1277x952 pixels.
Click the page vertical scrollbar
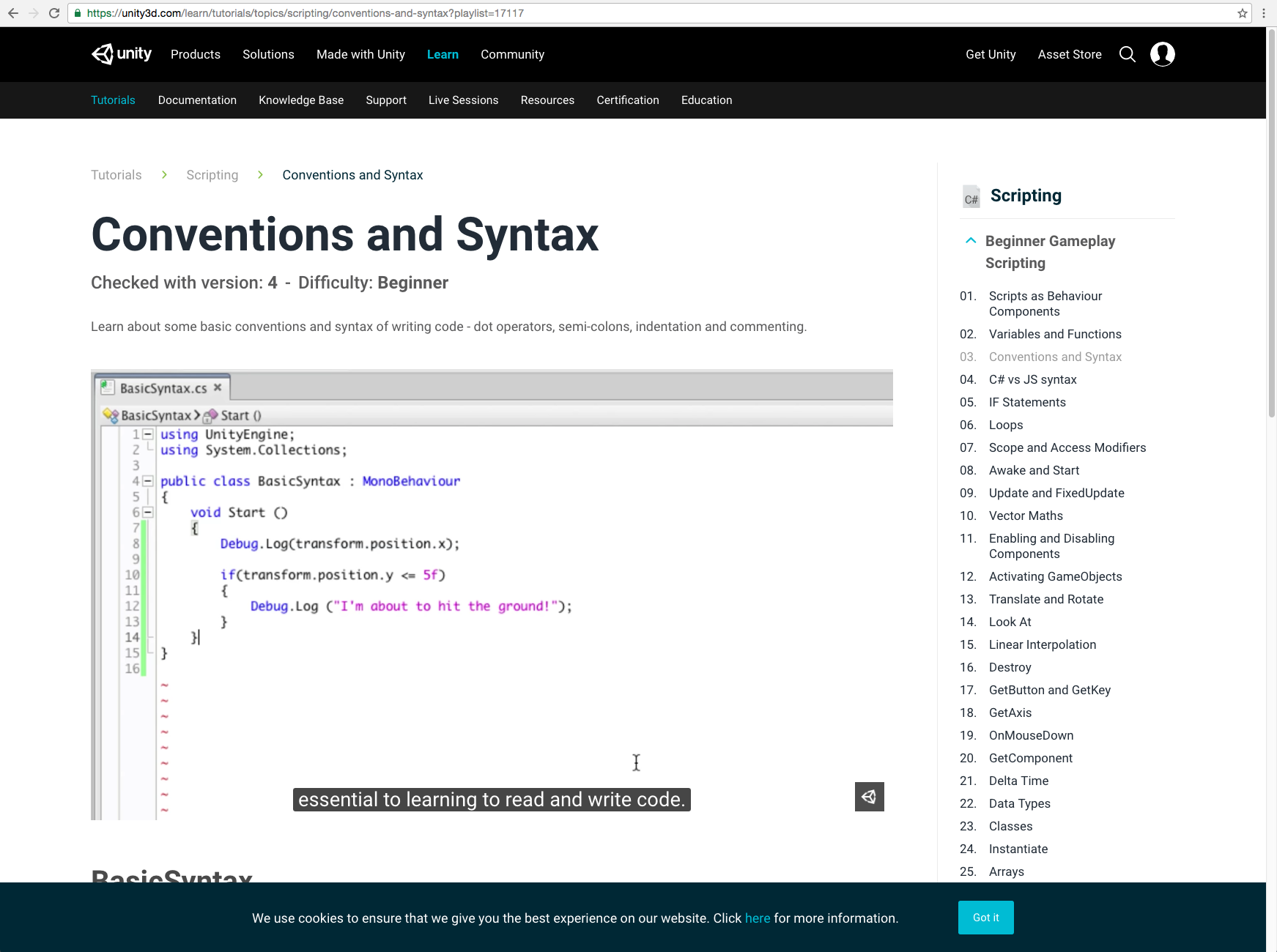pos(1272,223)
